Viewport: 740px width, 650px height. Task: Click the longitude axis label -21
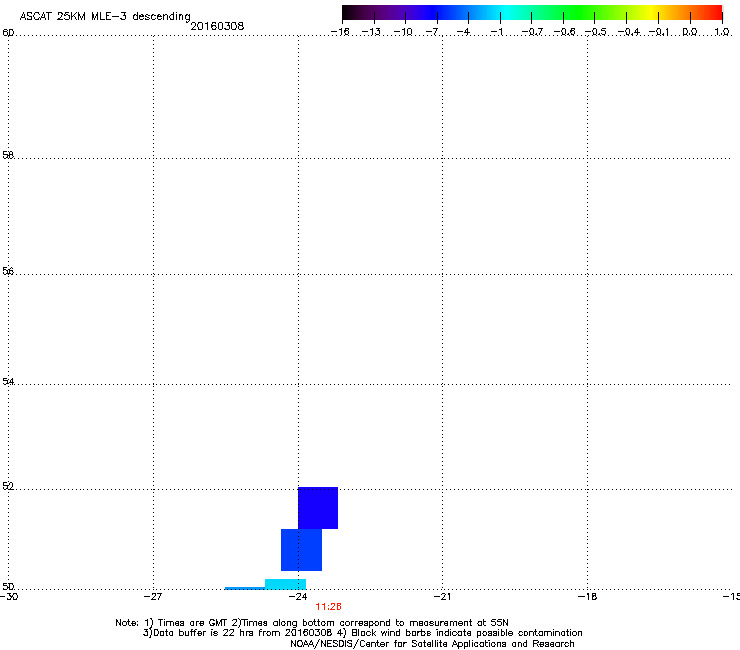(x=442, y=597)
